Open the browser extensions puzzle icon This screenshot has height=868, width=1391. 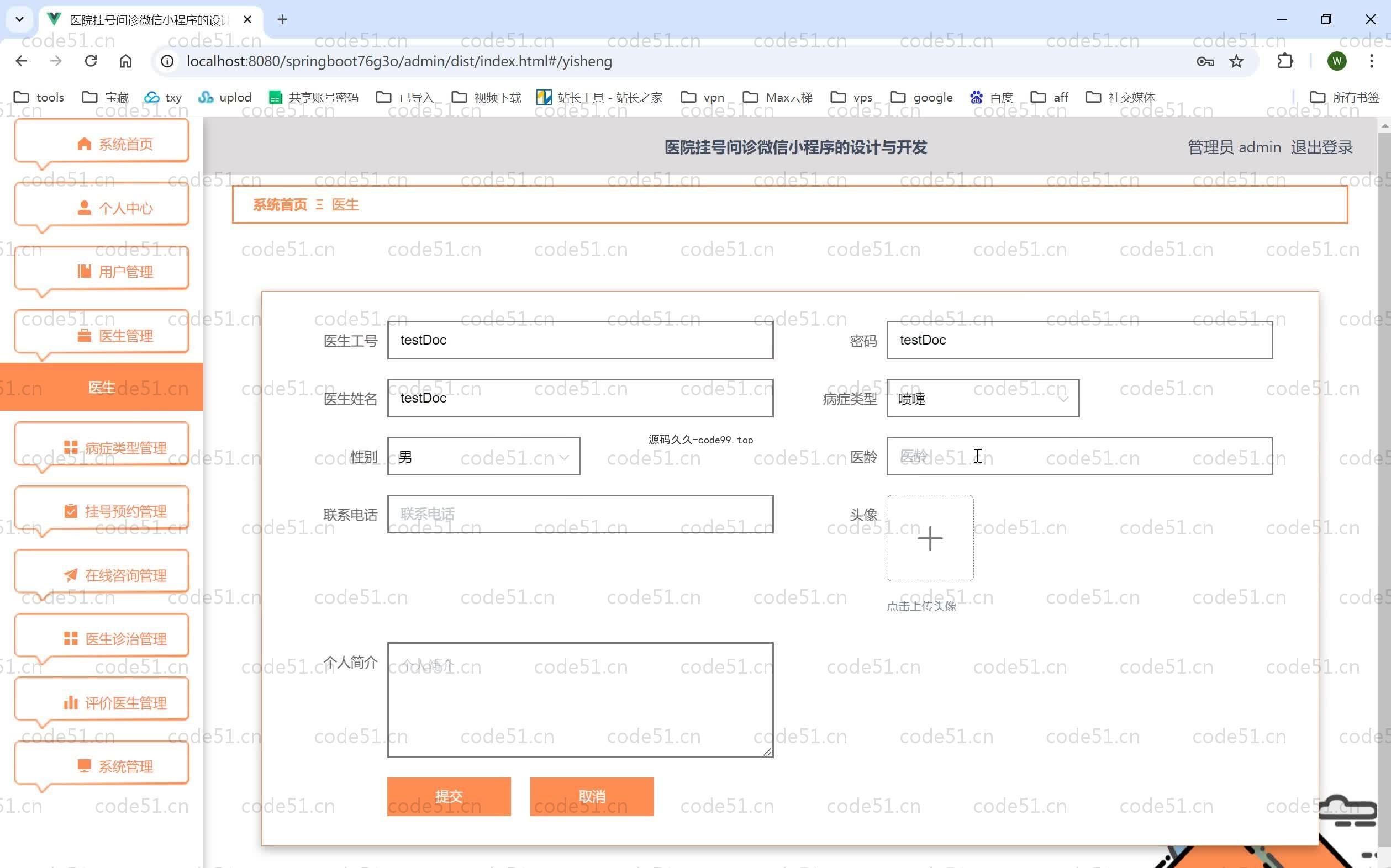point(1285,61)
